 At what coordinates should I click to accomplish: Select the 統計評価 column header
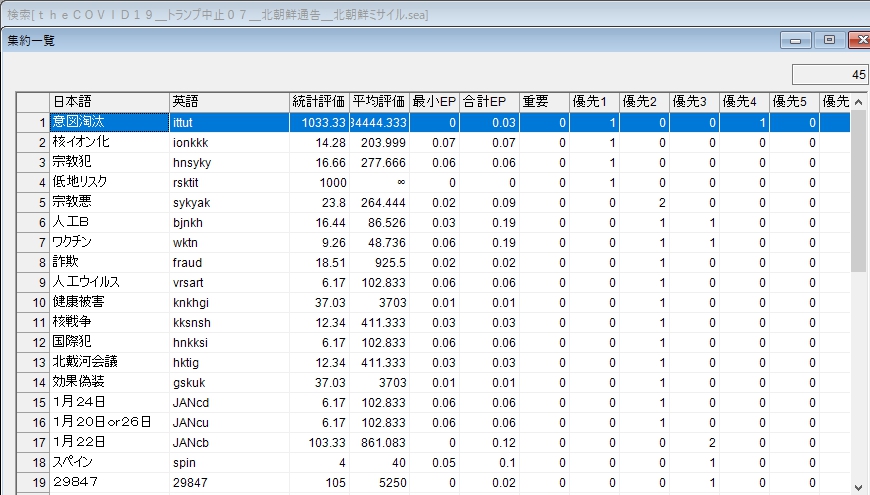coord(319,102)
